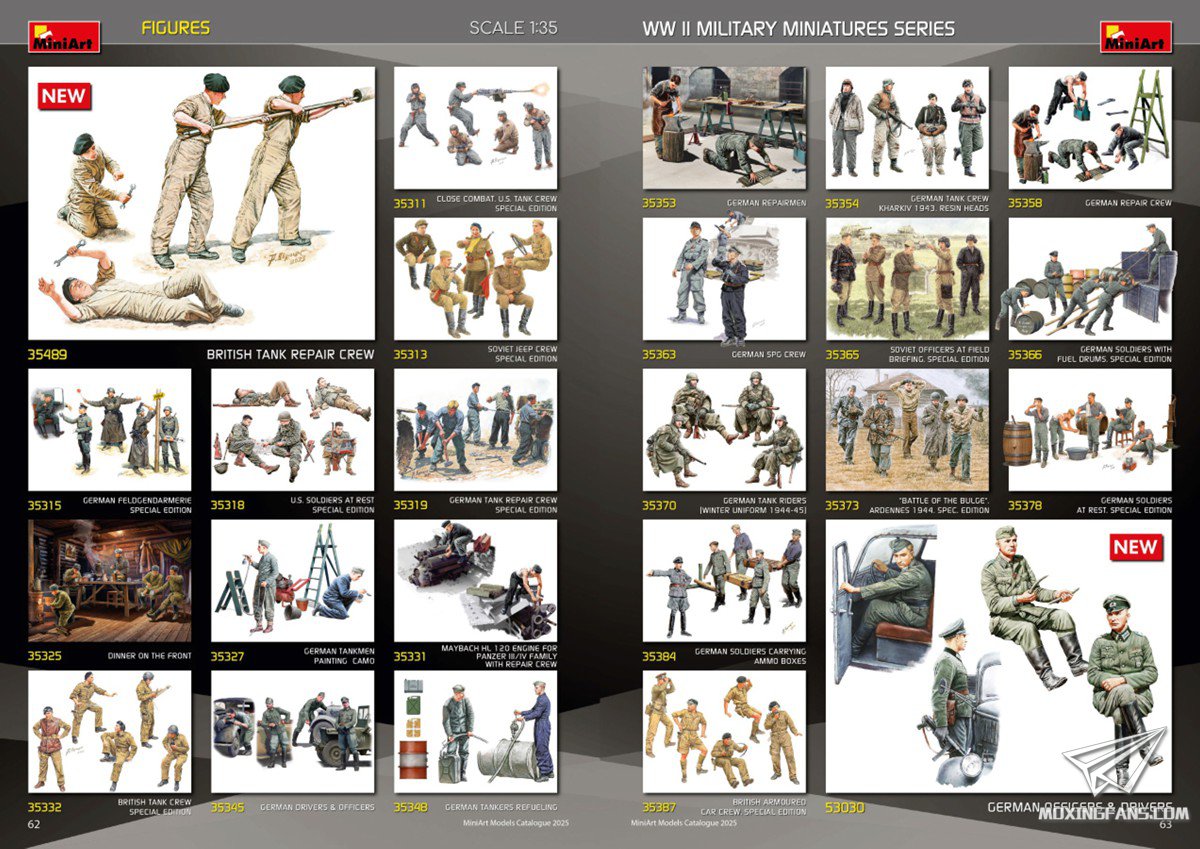Click the NEW badge on German Officers & Drivers
This screenshot has height=849, width=1200.
point(1135,547)
